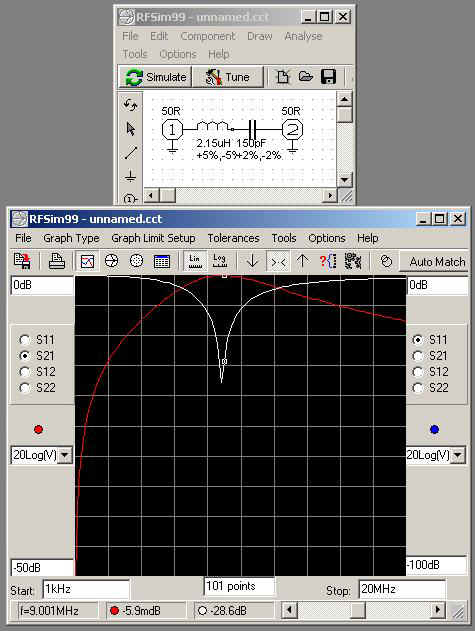Click the print icon in graph toolbar
The height and width of the screenshot is (631, 475).
[57, 261]
